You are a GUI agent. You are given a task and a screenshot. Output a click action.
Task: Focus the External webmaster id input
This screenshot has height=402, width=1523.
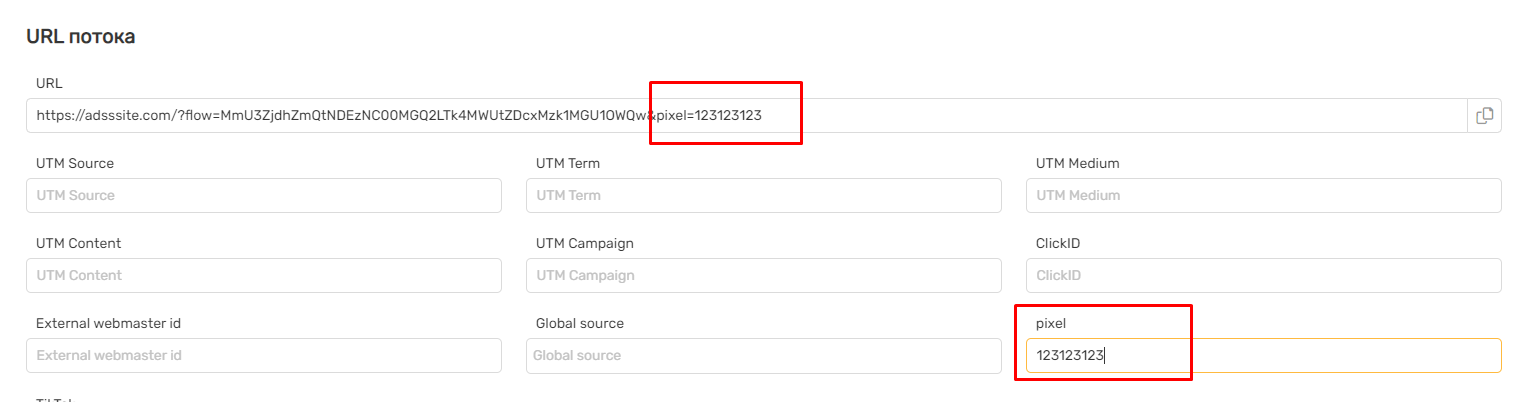[x=263, y=356]
